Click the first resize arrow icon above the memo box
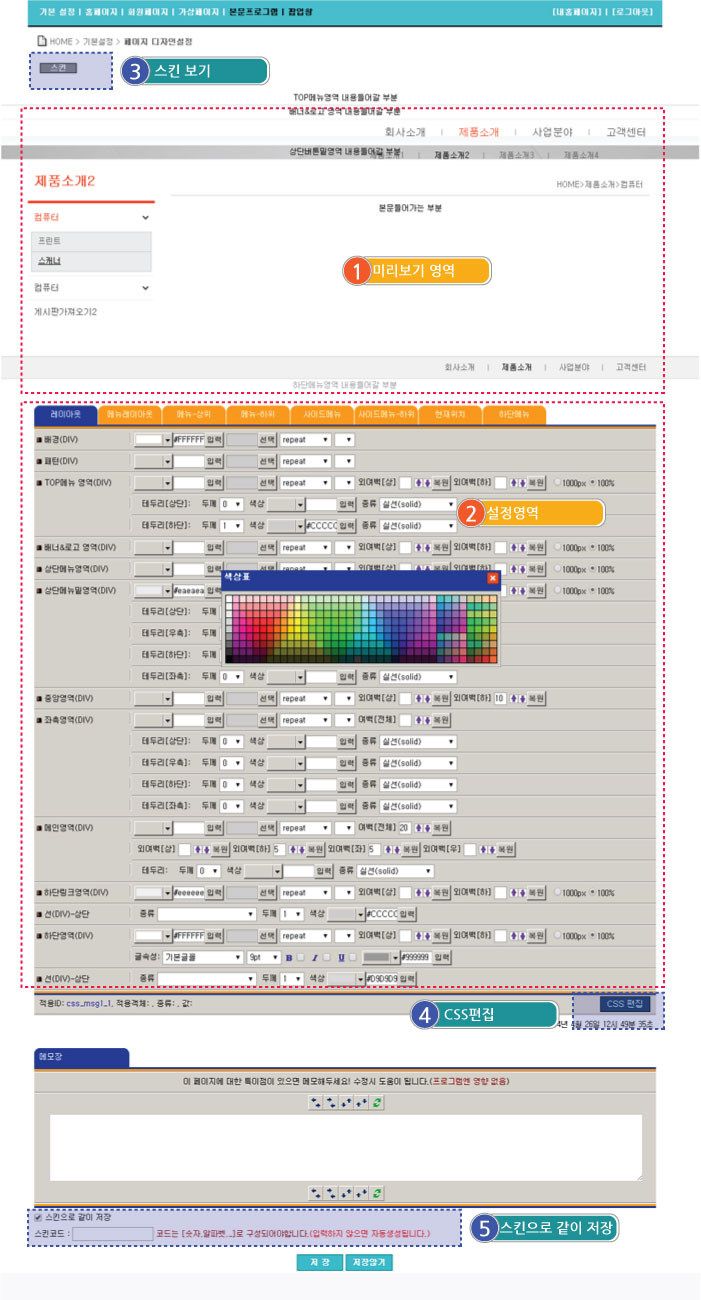Image resolution: width=701 pixels, height=1300 pixels. (315, 1101)
